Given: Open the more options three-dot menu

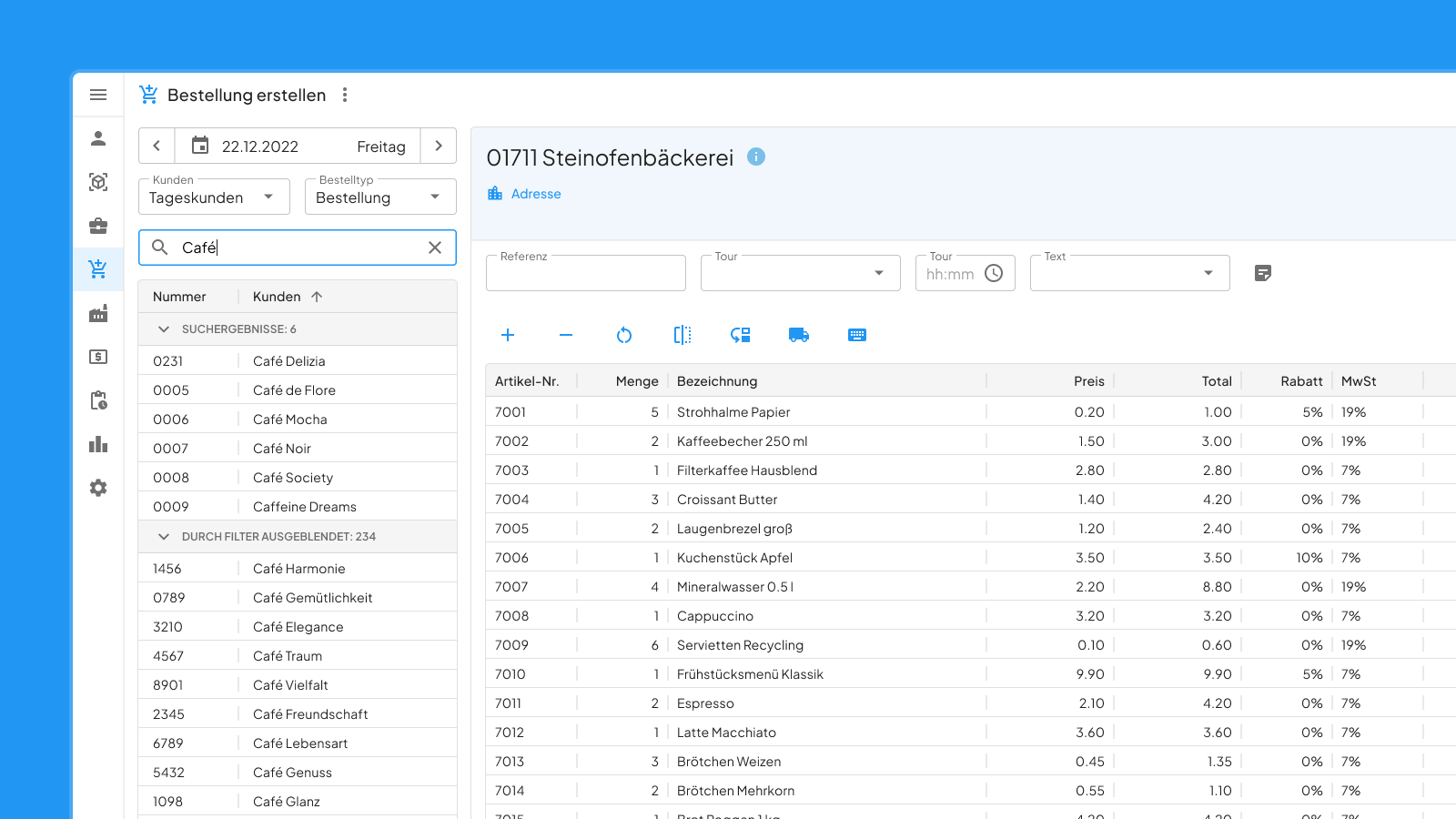Looking at the screenshot, I should pos(345,95).
